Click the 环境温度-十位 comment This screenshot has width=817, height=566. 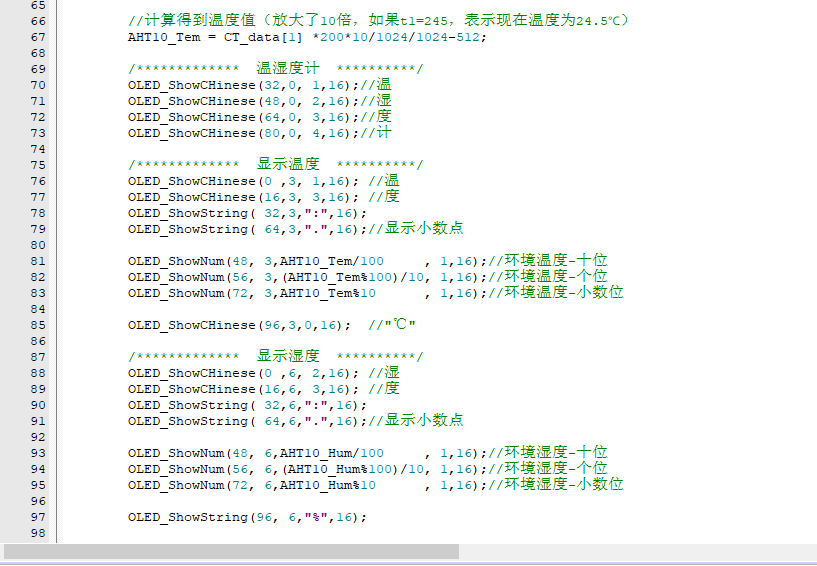[x=548, y=261]
